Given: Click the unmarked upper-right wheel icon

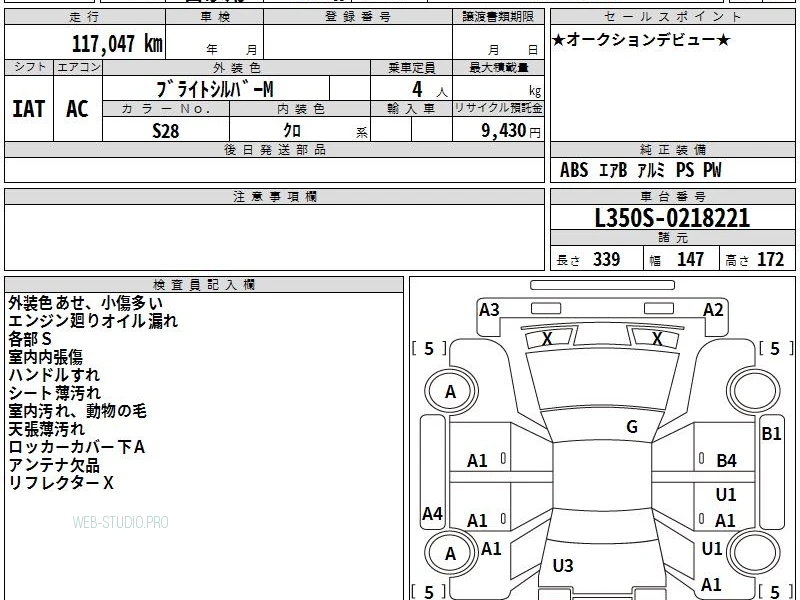Looking at the screenshot, I should 754,391.
